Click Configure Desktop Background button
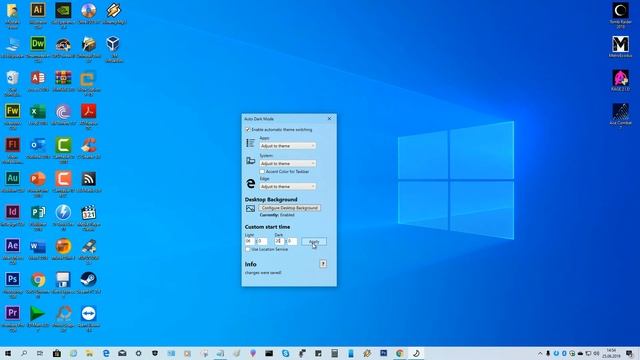 click(289, 208)
